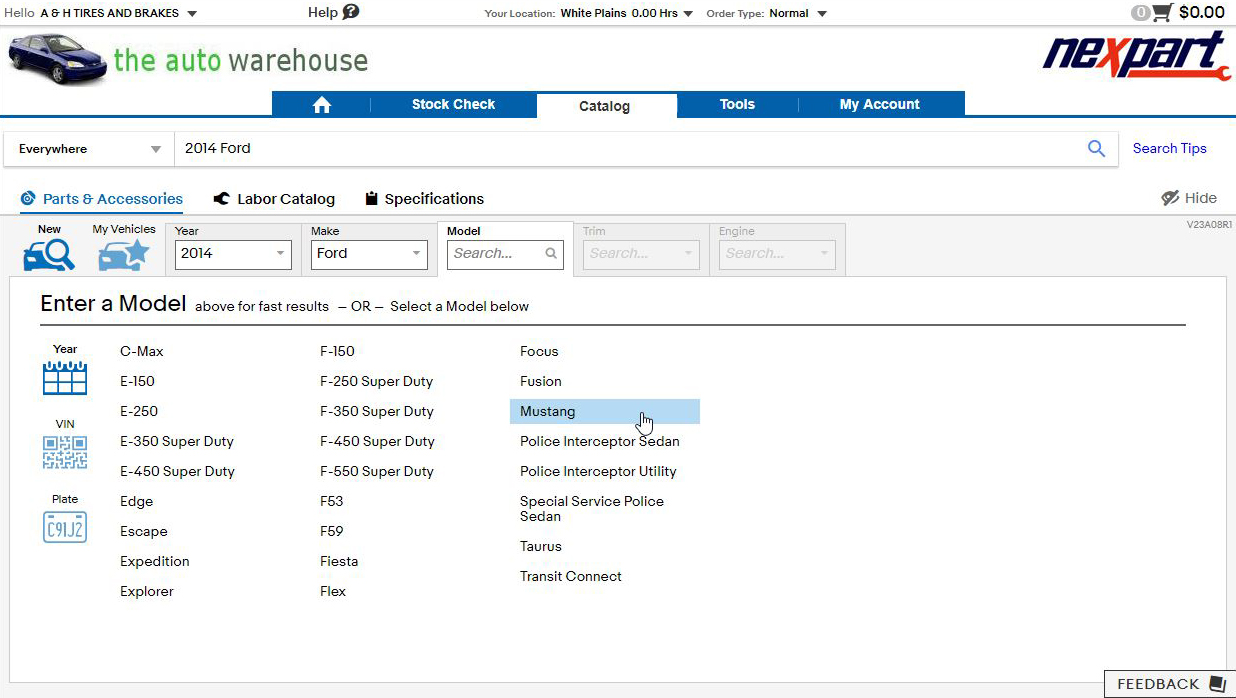Select E-350 Super Duty model
The width and height of the screenshot is (1236, 698).
pos(177,441)
